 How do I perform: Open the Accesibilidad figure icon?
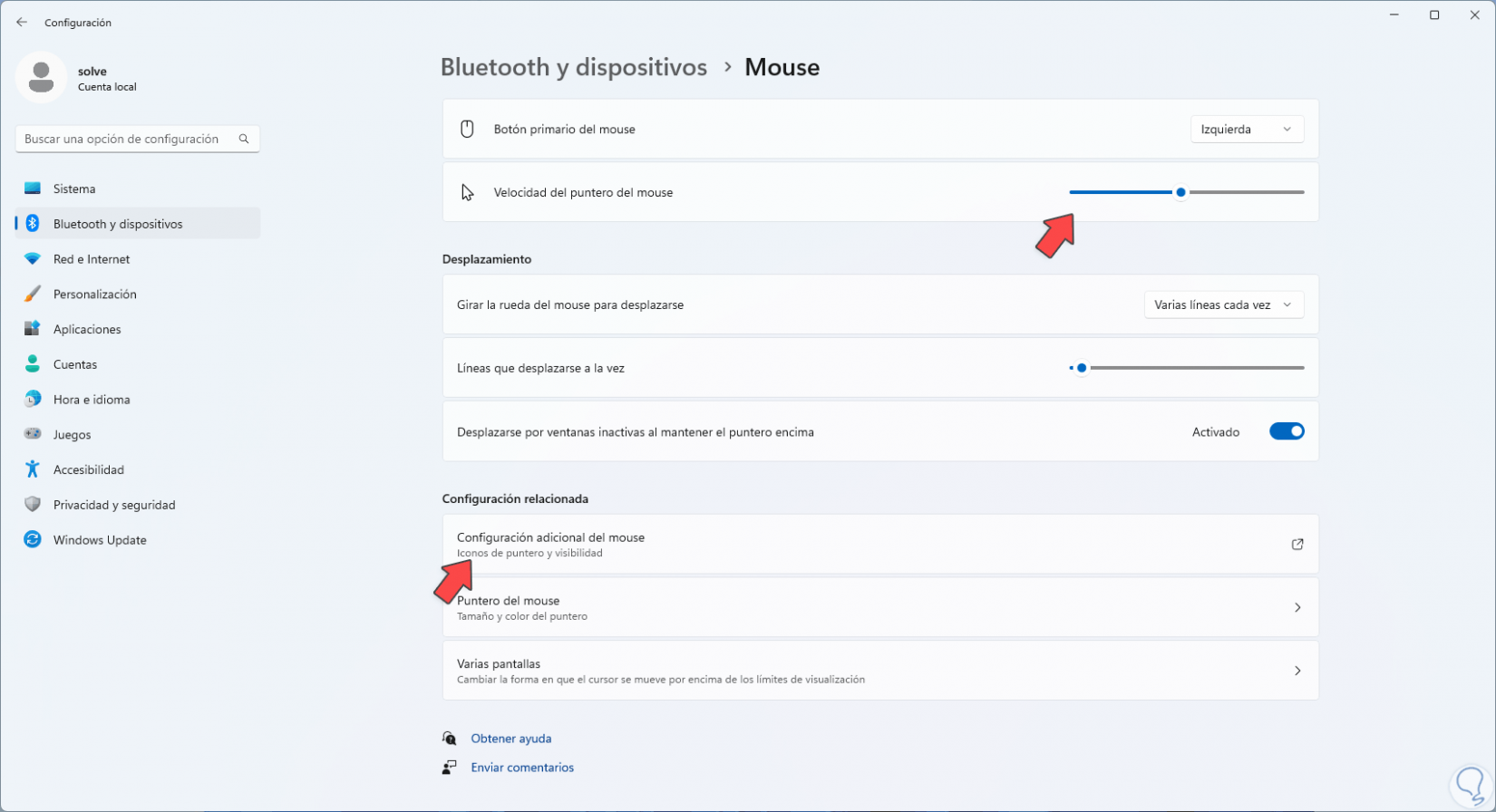33,469
